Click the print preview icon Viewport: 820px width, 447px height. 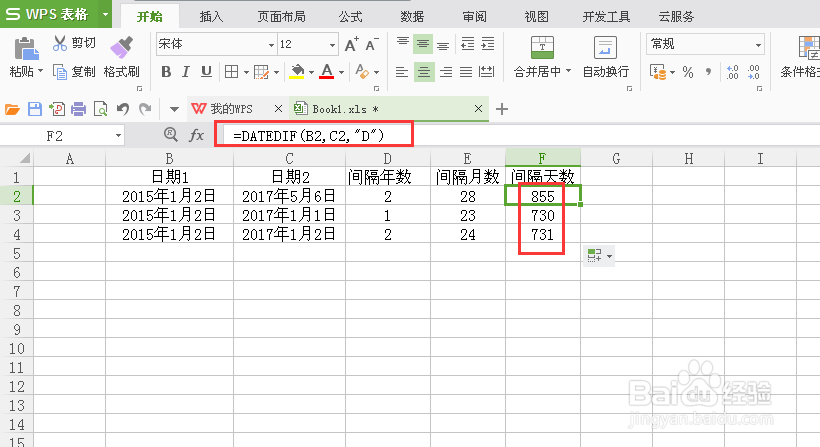point(100,109)
